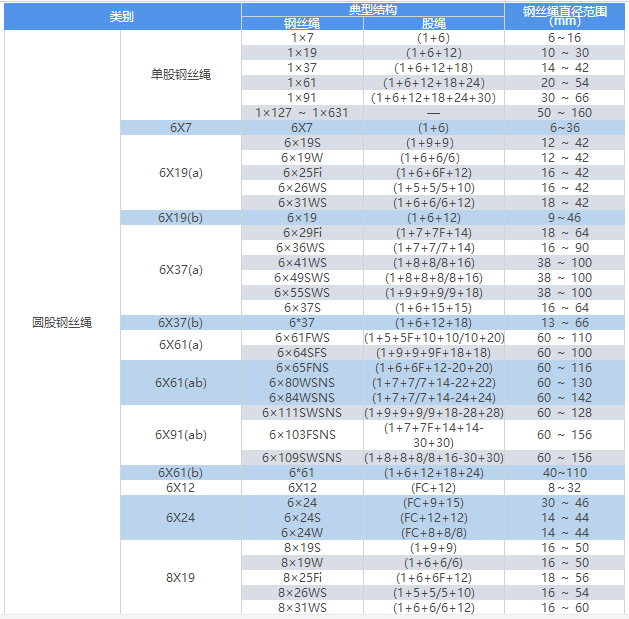Image resolution: width=629 pixels, height=619 pixels.
Task: Select the 单股钢丝绳 cell
Action: [x=181, y=75]
